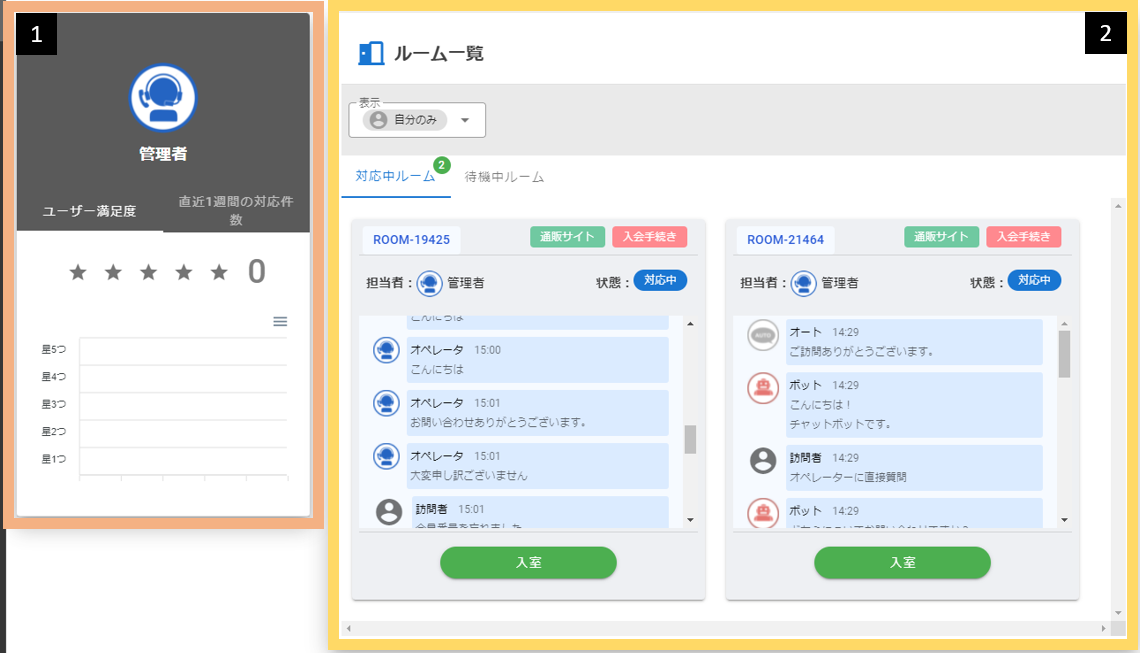
Task: Click the オート avatar in ROOM-21464 chat
Action: 763,336
